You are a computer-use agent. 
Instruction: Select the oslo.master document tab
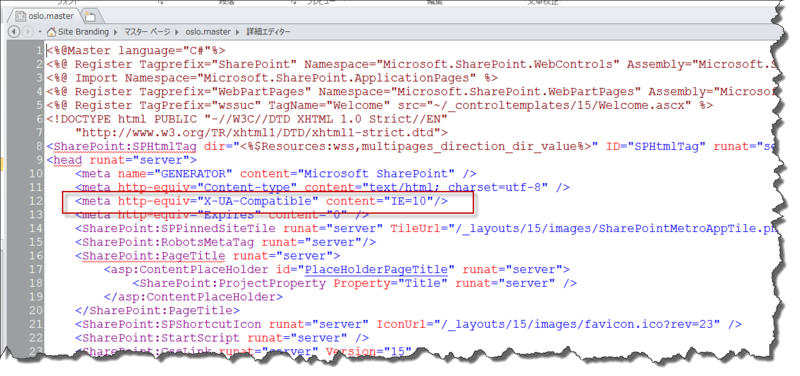coord(44,16)
